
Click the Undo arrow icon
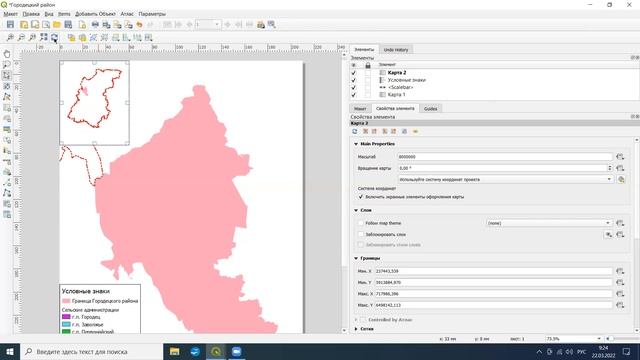click(140, 25)
